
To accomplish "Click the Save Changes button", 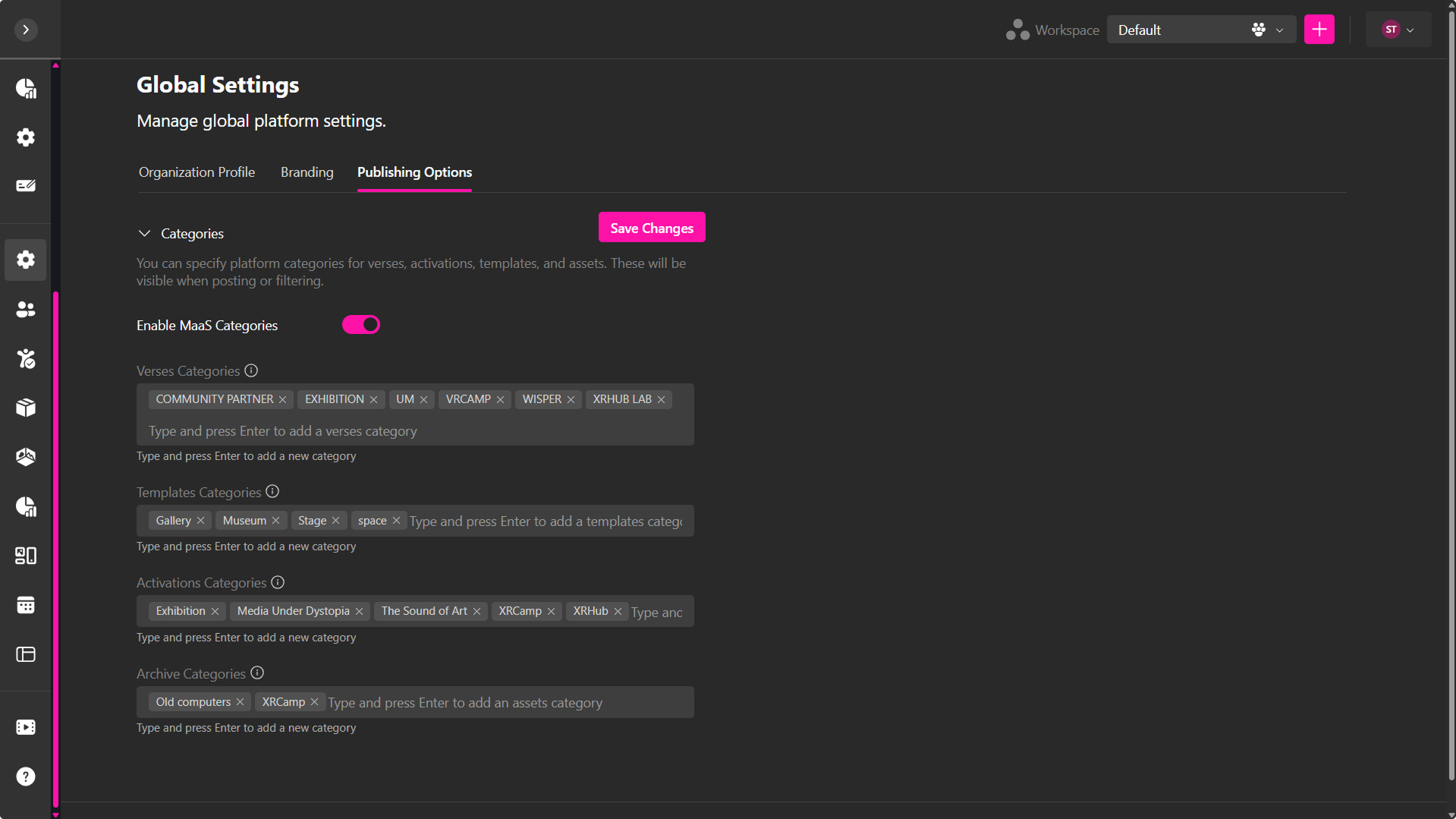I will 651,228.
